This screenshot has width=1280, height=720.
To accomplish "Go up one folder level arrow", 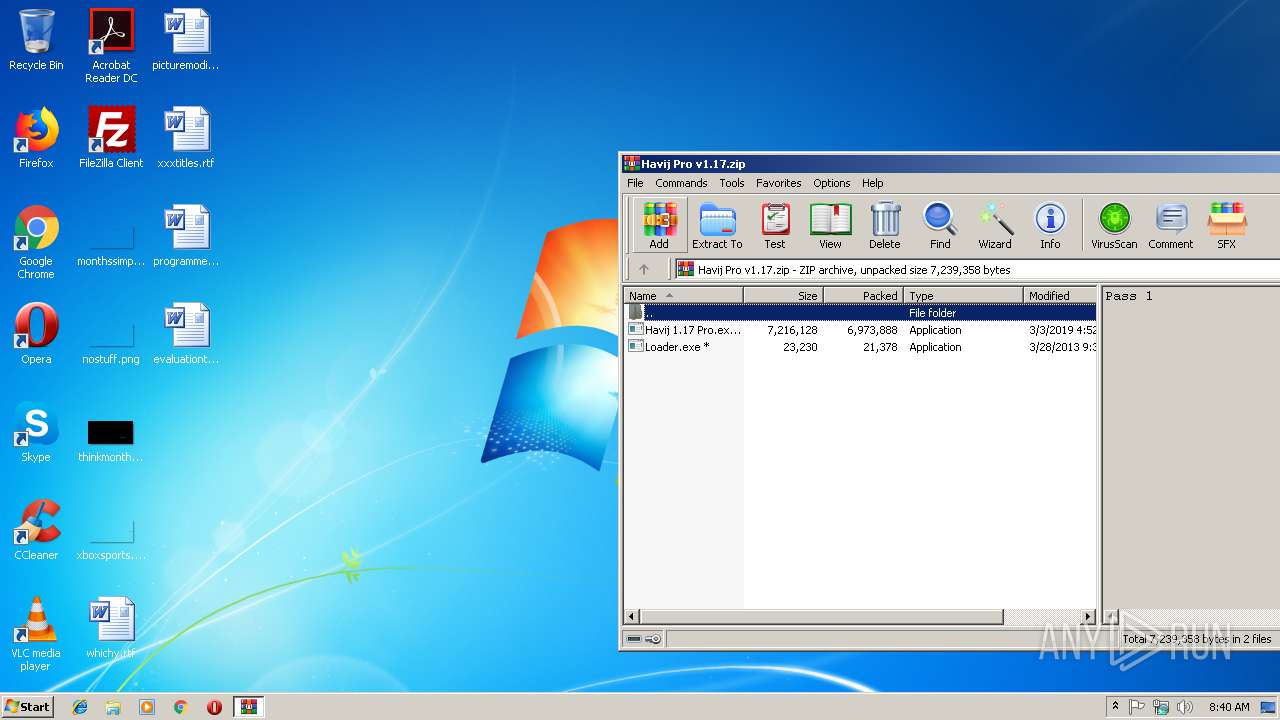I will [x=644, y=269].
